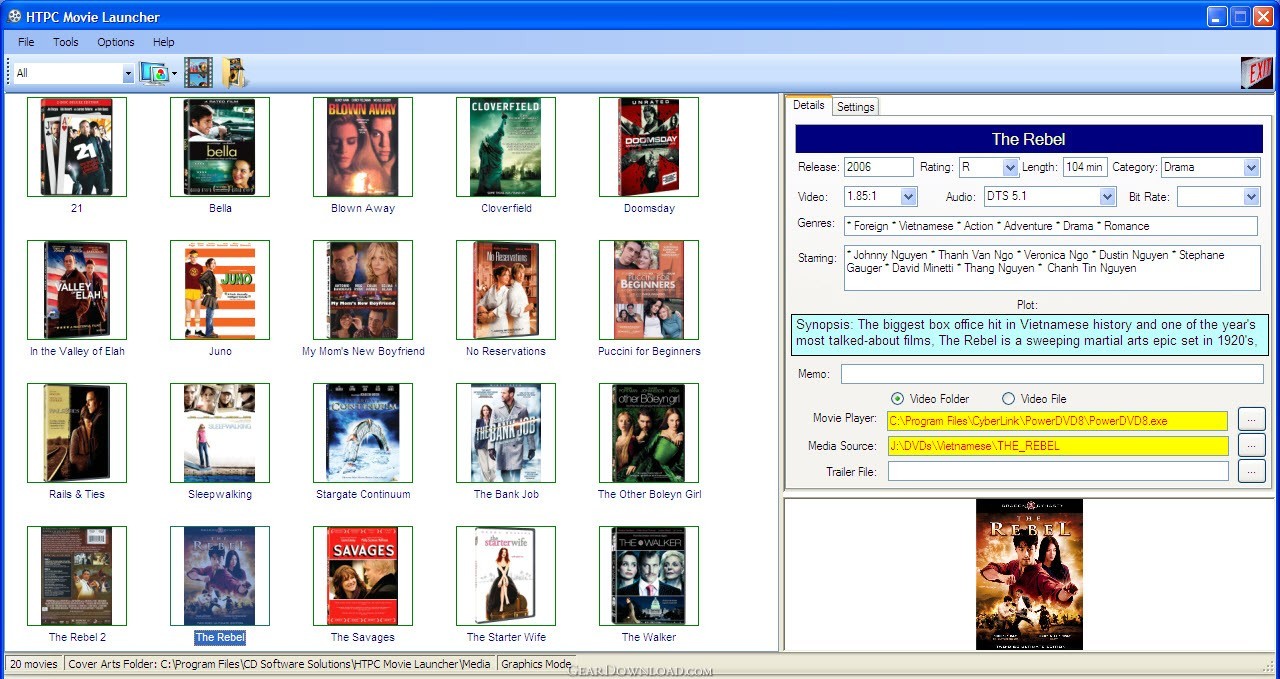Open the film strip toolbar icon
Viewport: 1280px width, 679px height.
[x=198, y=73]
